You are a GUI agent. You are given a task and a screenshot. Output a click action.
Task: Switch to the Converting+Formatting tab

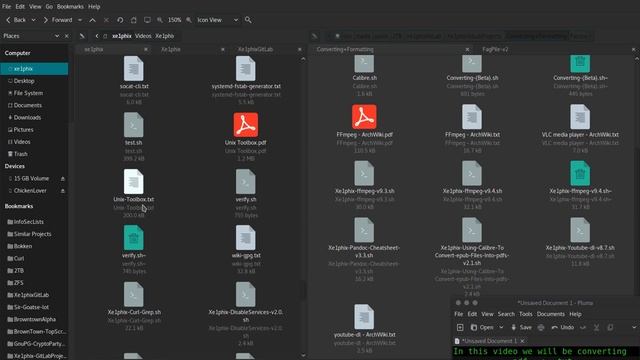coord(345,49)
